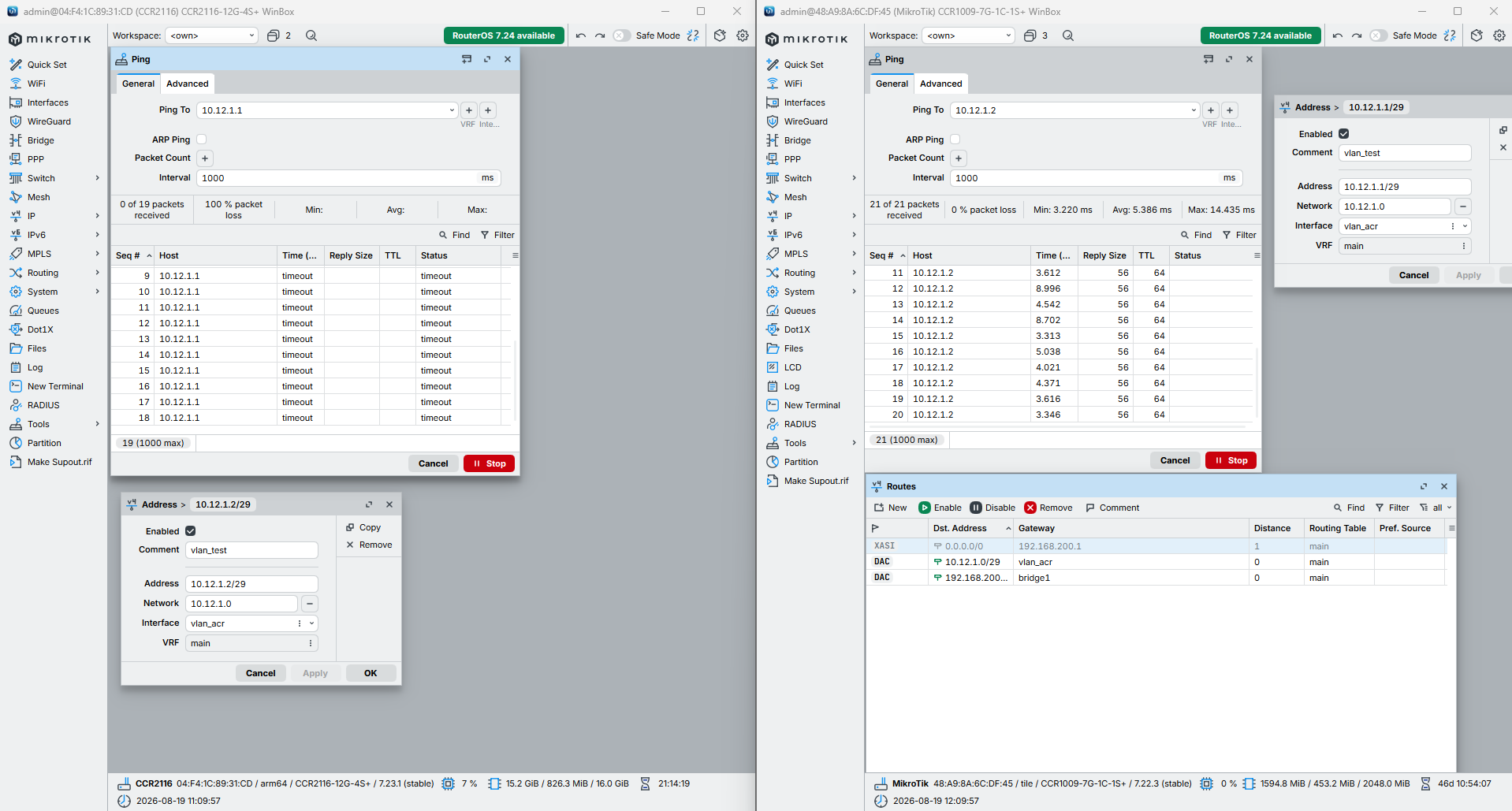
Task: Click New in Routes toolbar
Action: coord(890,508)
